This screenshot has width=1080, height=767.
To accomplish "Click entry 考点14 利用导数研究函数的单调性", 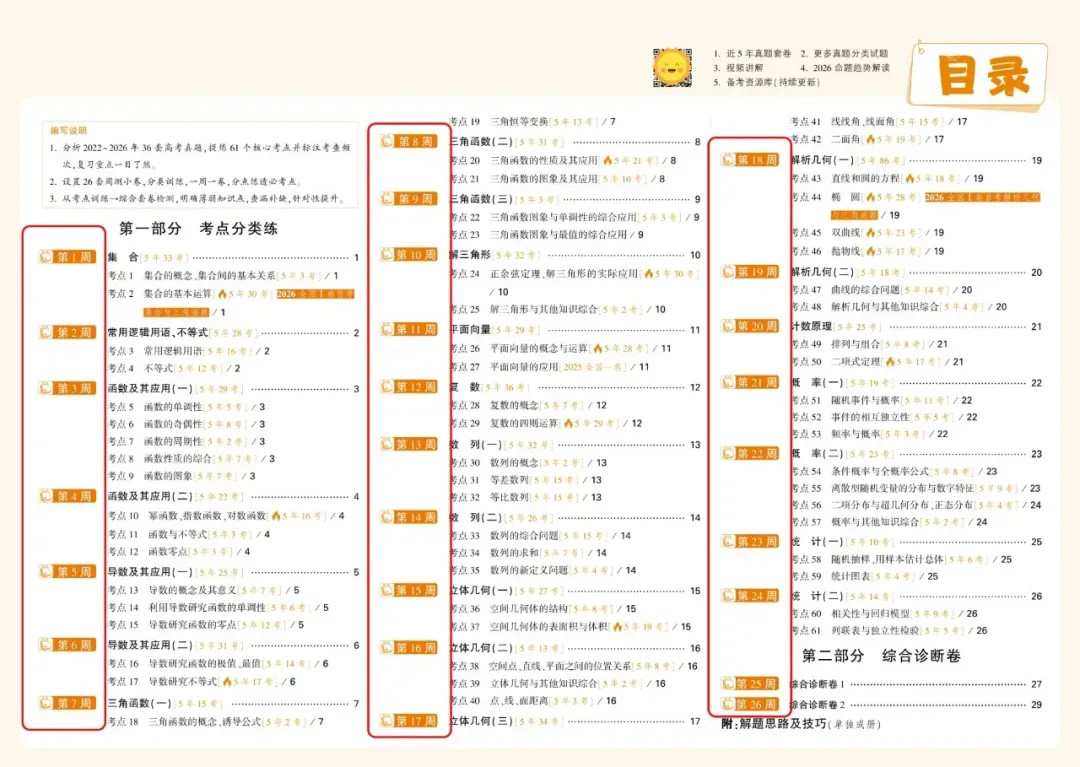I will (x=218, y=608).
